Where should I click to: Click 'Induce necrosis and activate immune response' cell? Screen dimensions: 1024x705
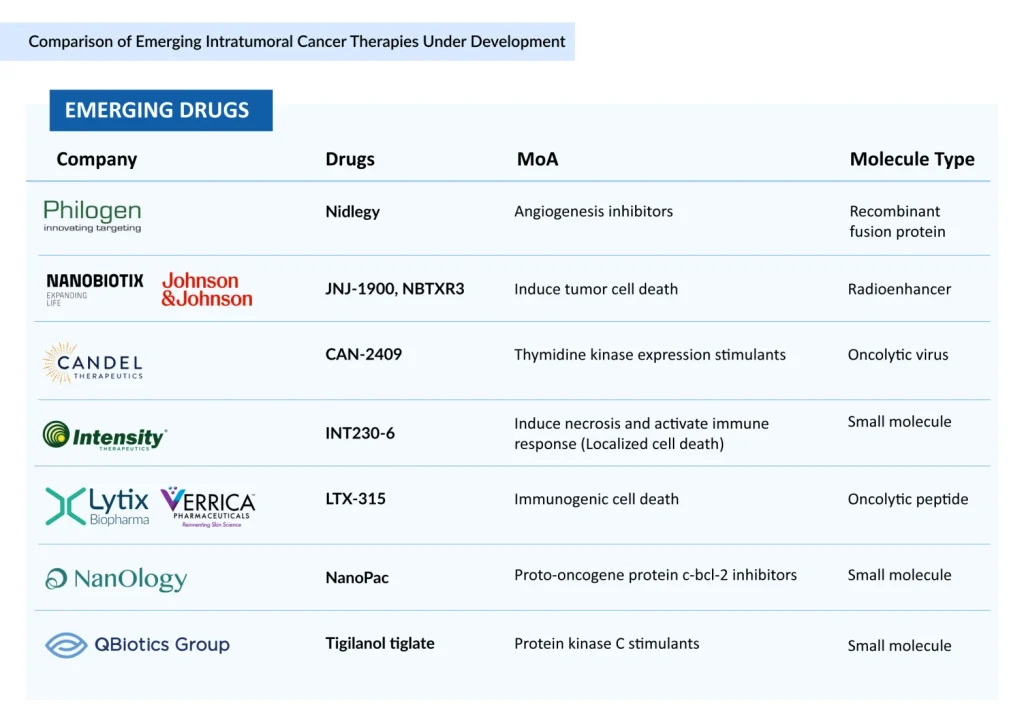click(641, 433)
